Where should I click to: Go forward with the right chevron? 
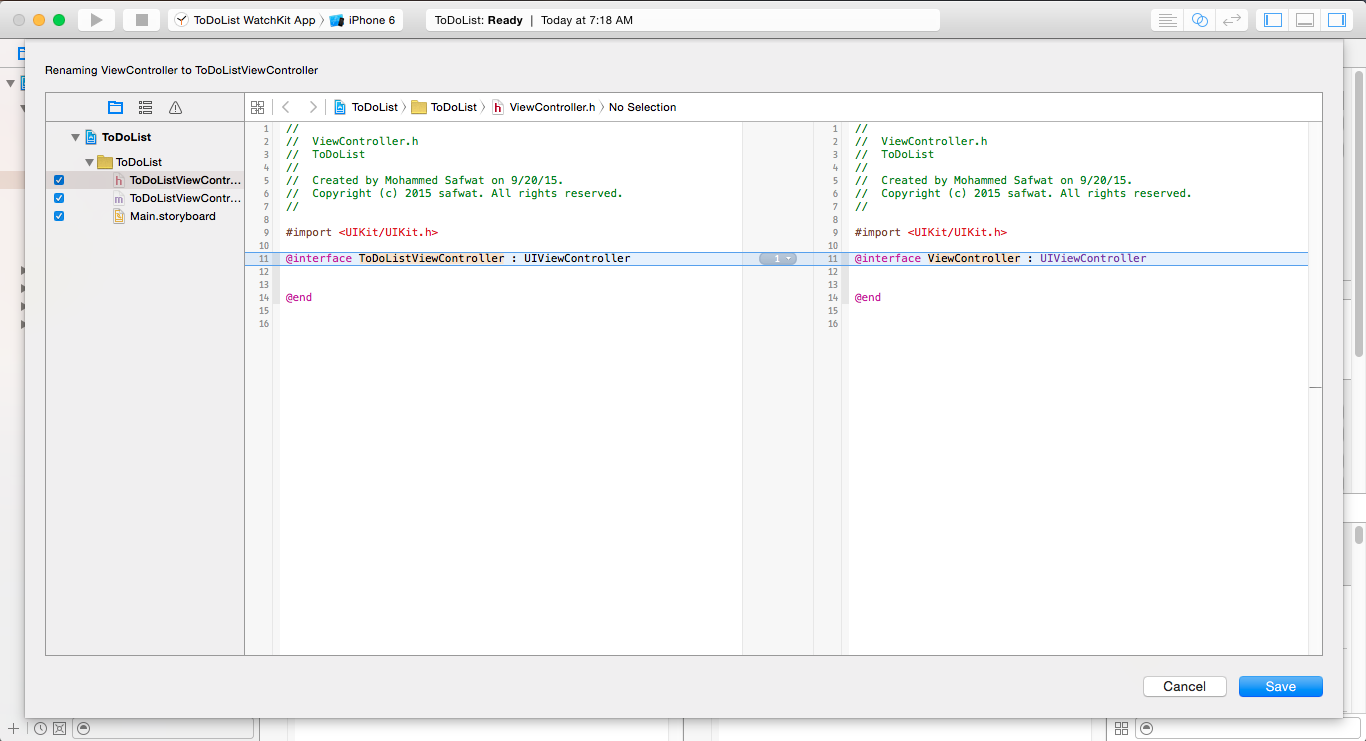point(313,107)
